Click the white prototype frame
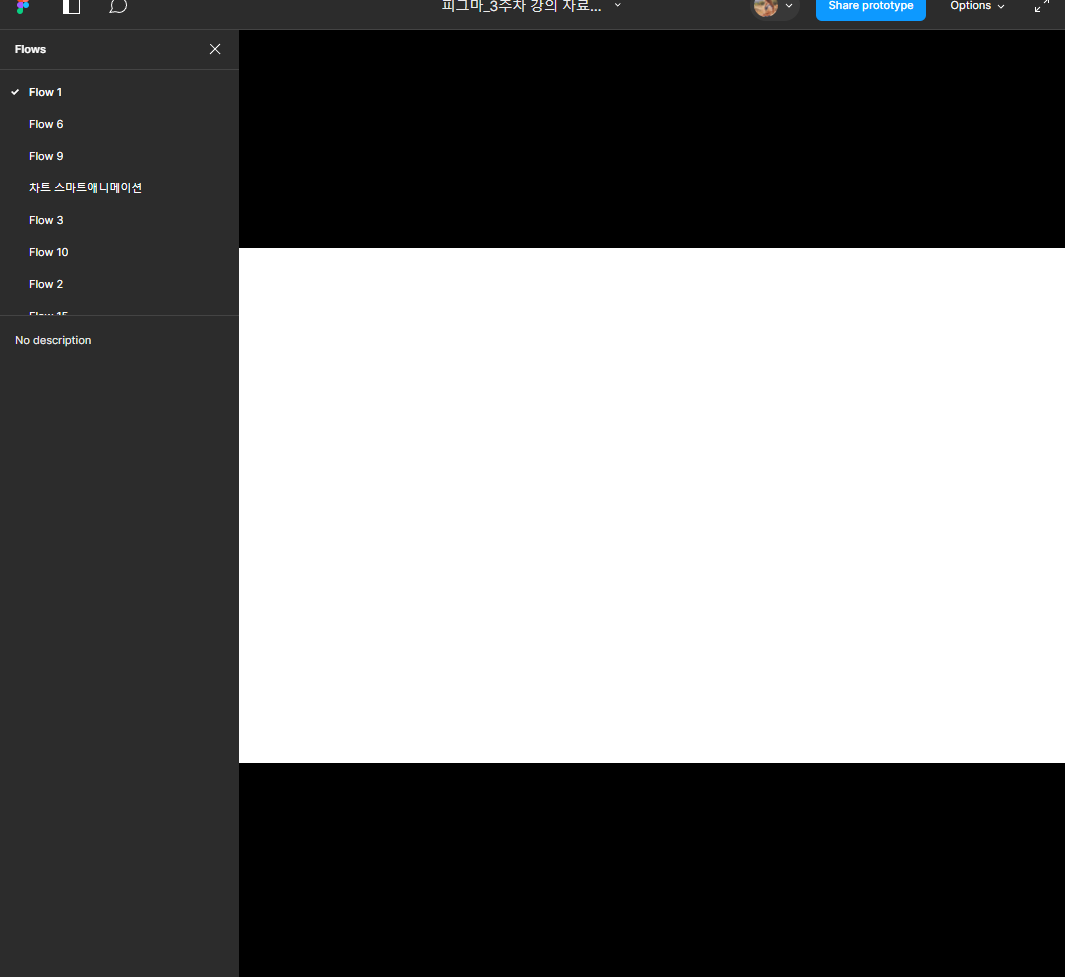Image resolution: width=1065 pixels, height=977 pixels. pyautogui.click(x=652, y=505)
